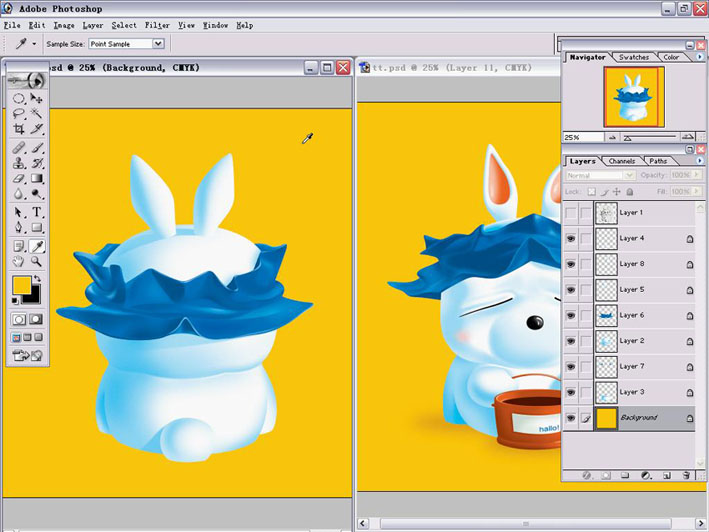Hide Layer 6 eye icon
This screenshot has width=709, height=532.
coord(571,315)
